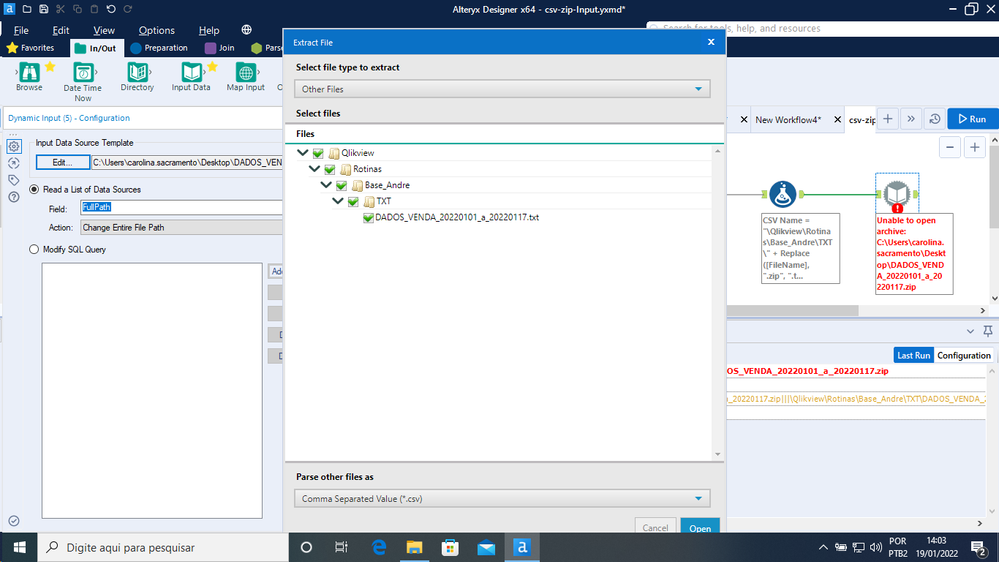Image resolution: width=999 pixels, height=562 pixels.
Task: Open the Help menu
Action: pyautogui.click(x=209, y=30)
